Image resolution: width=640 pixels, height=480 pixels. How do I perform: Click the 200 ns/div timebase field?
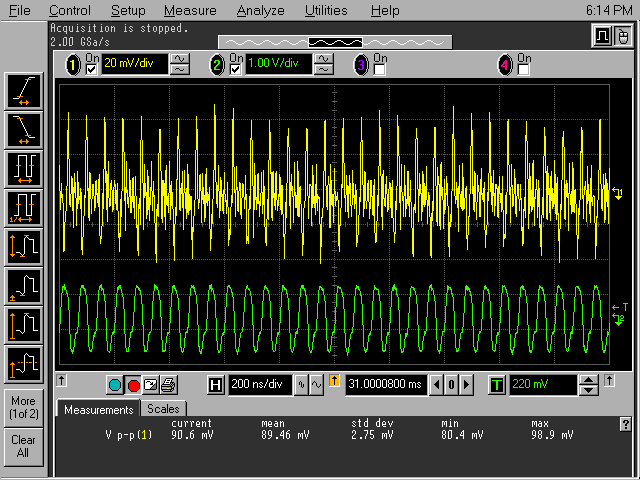pos(262,385)
